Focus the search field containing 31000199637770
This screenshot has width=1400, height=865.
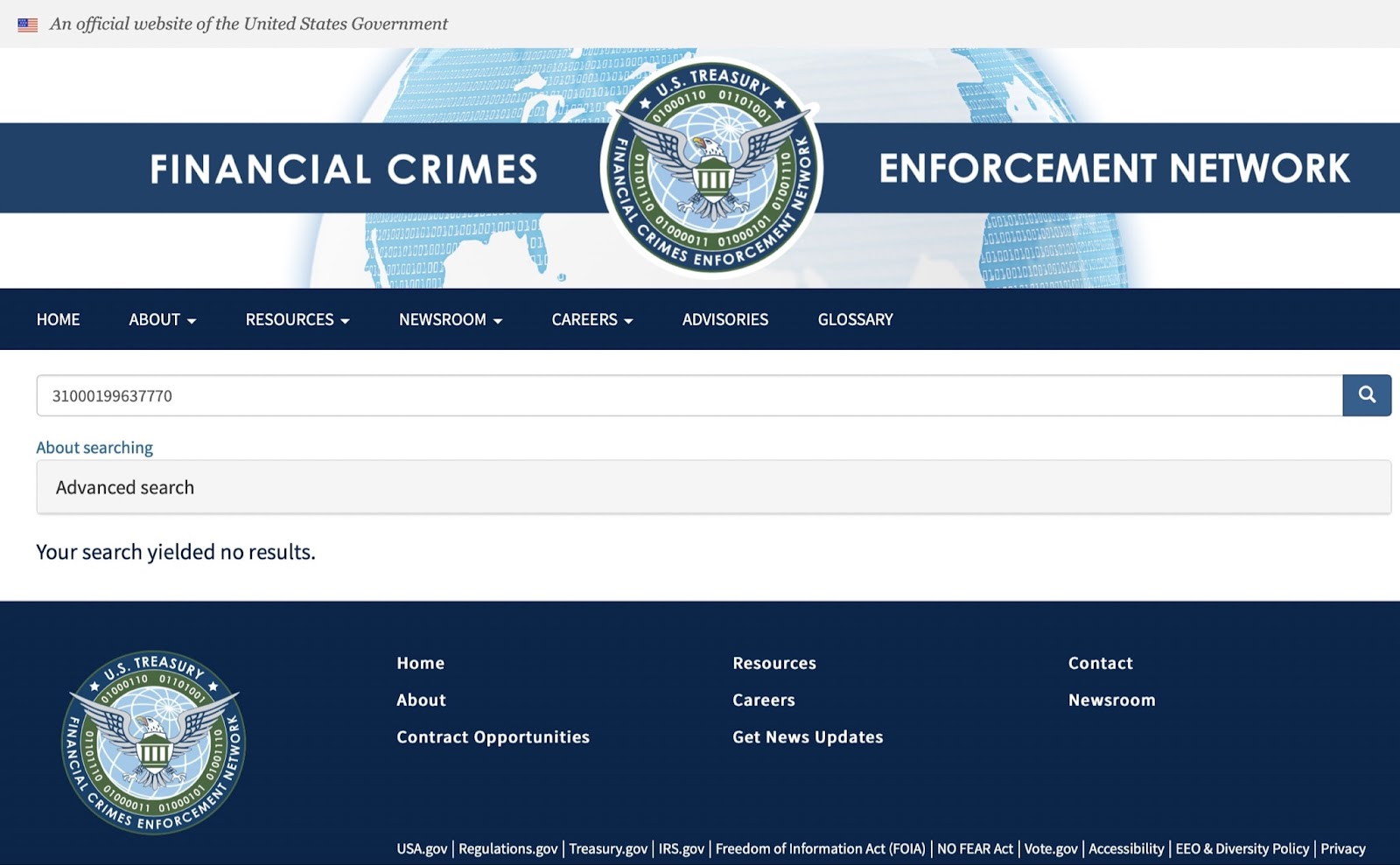689,395
